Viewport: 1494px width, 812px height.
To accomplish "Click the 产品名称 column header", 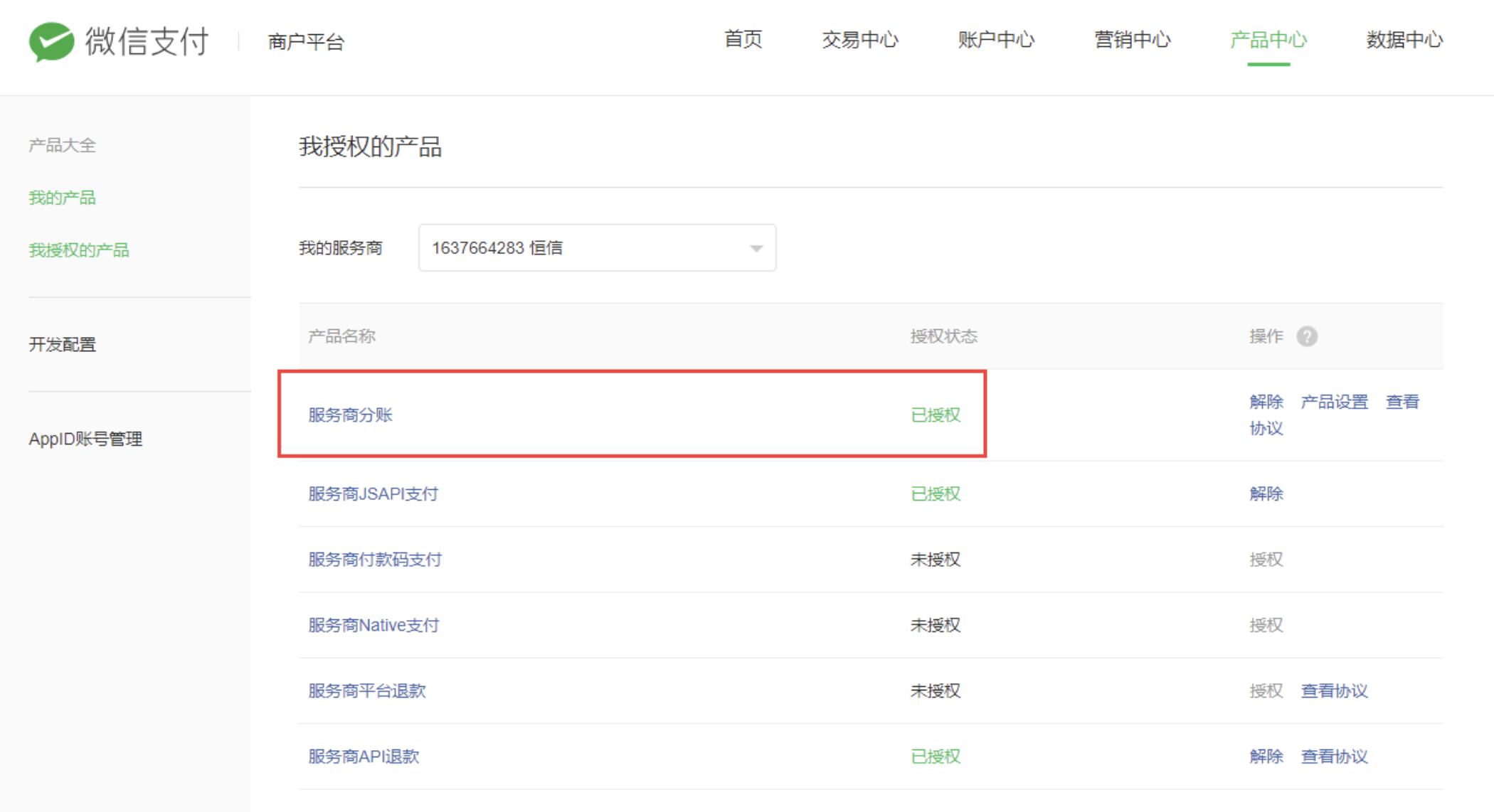I will coord(341,336).
